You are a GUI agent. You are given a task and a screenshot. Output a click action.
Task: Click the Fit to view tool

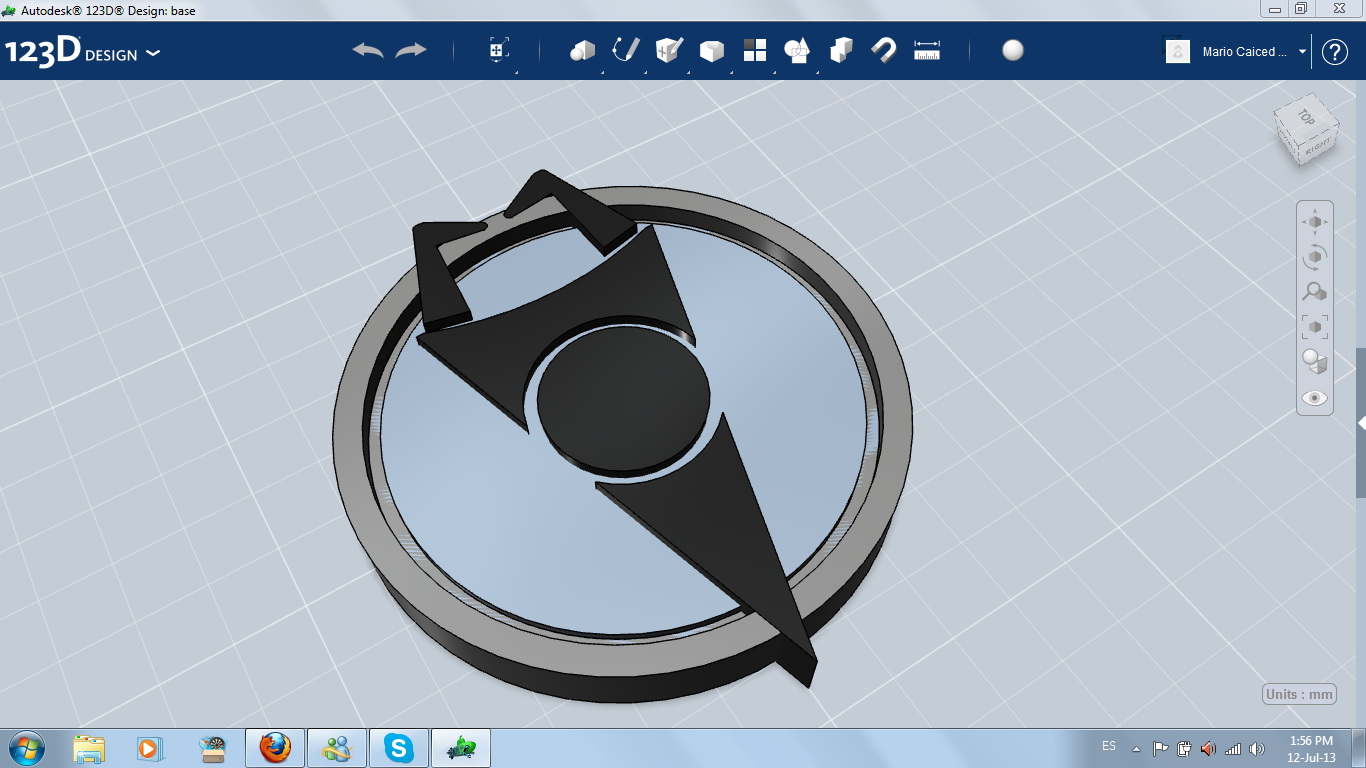point(1314,327)
